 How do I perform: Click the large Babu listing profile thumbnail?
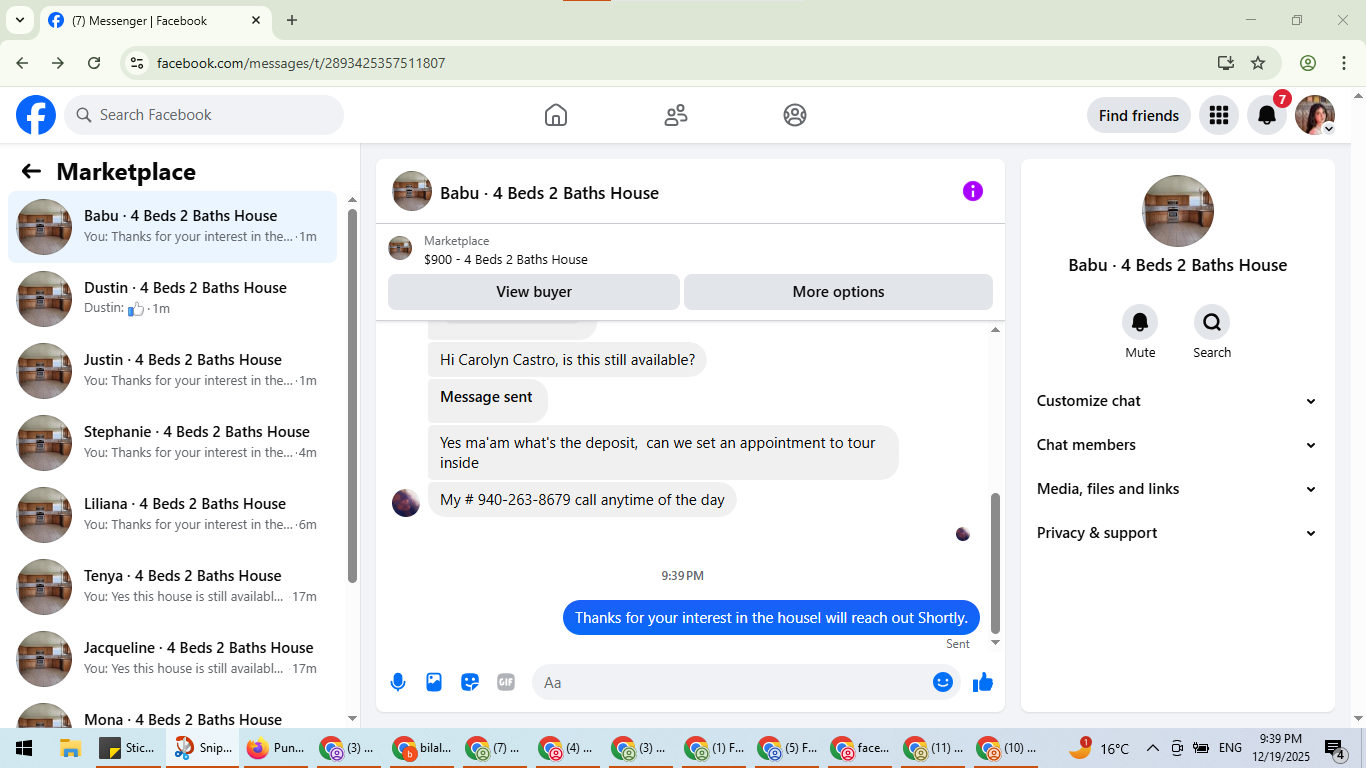pyautogui.click(x=1178, y=211)
